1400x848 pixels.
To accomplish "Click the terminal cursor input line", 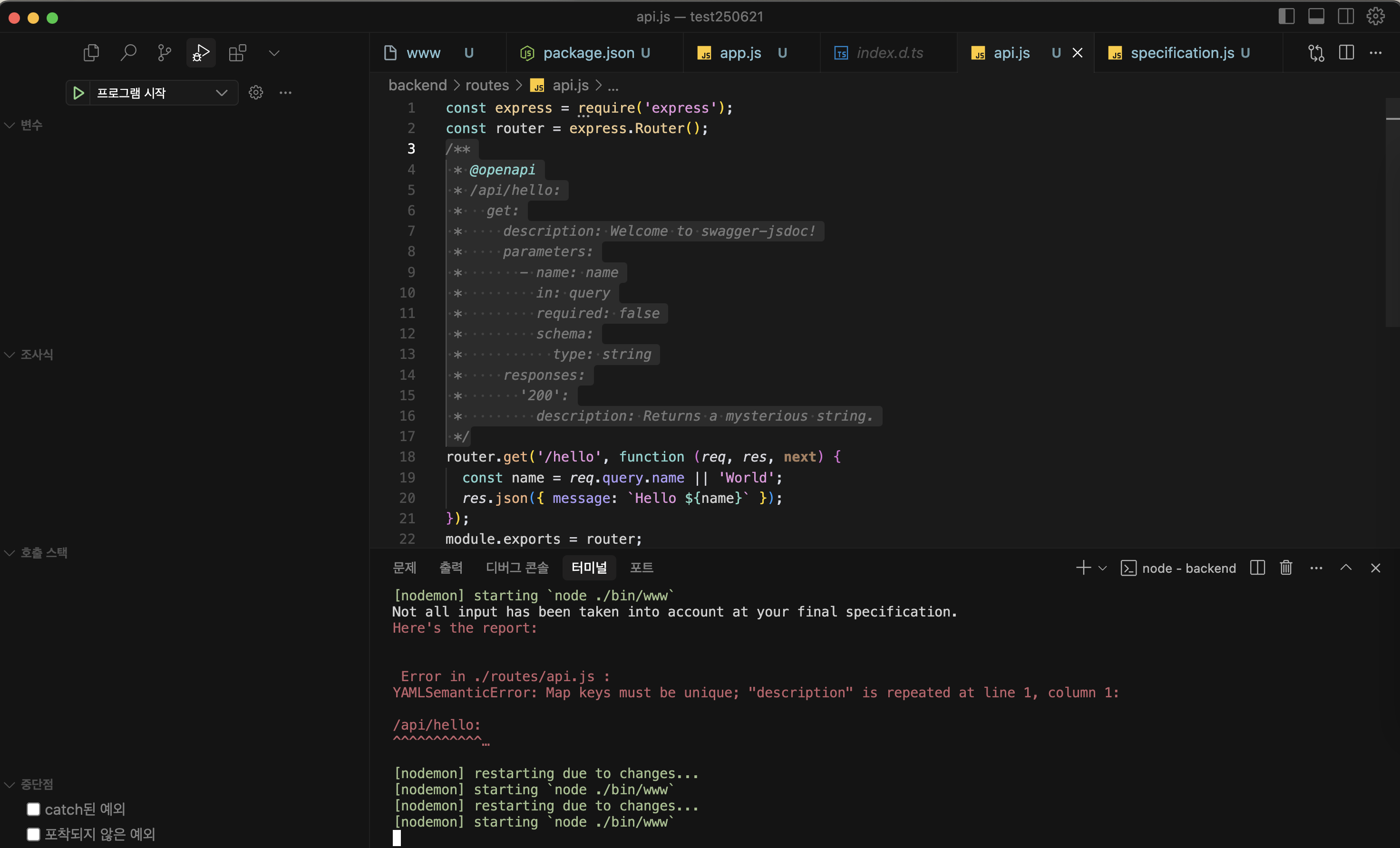I will 397,838.
